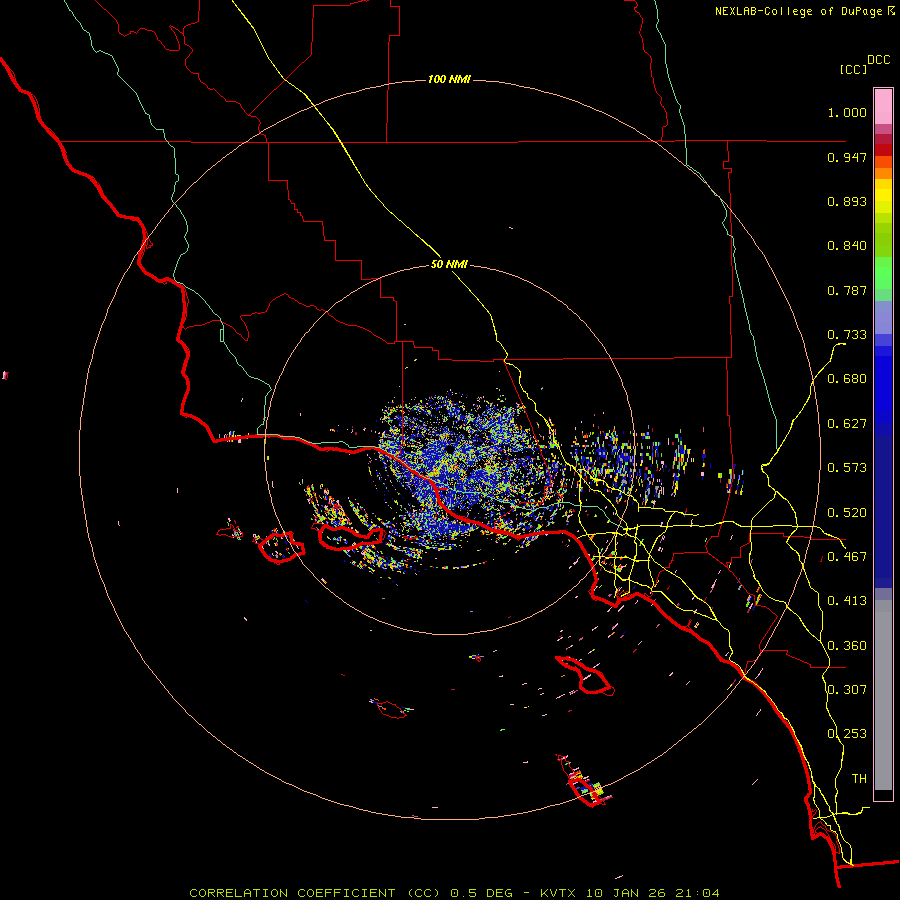Select the 0.840 scale value
Viewport: 900px width, 900px height.
pyautogui.click(x=847, y=246)
